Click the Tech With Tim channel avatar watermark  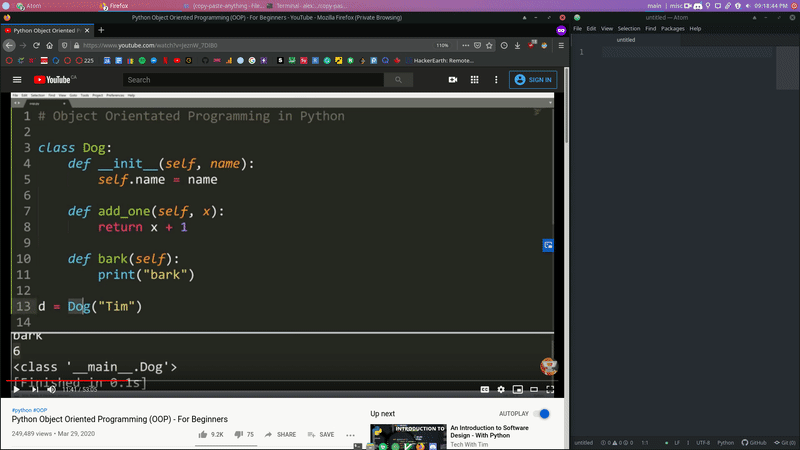pos(548,366)
